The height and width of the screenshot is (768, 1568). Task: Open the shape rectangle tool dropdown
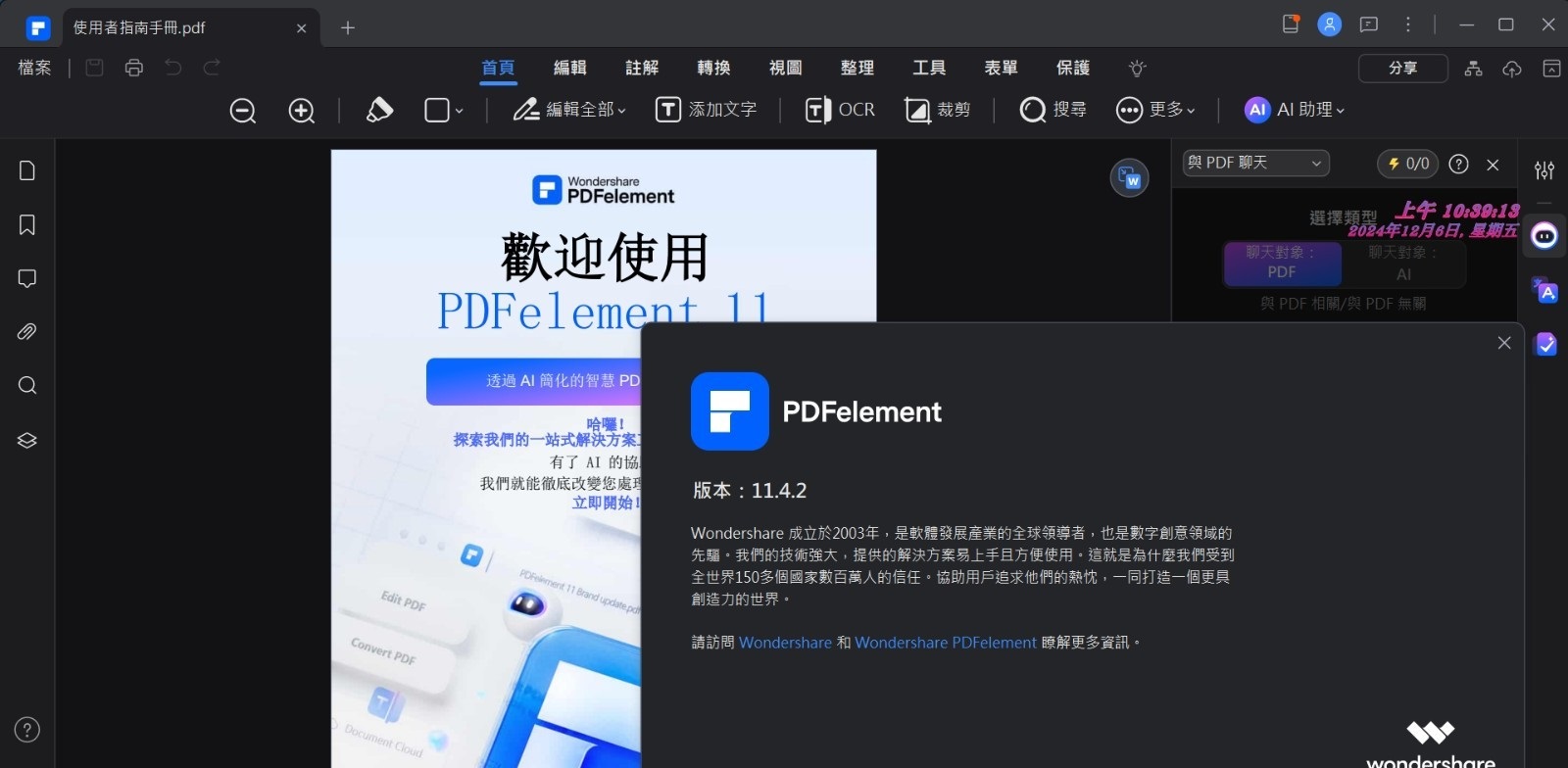point(444,110)
